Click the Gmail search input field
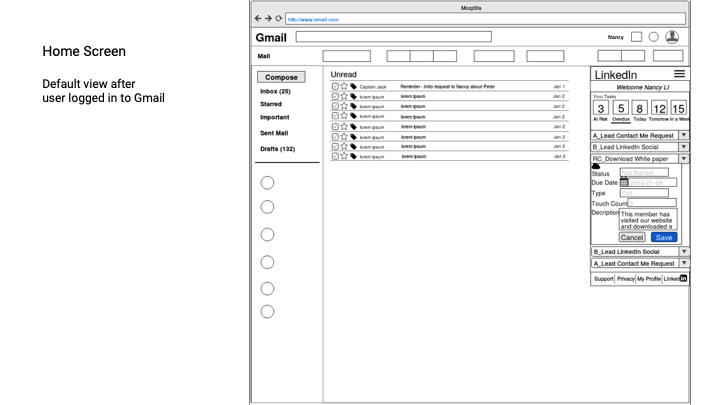The height and width of the screenshot is (405, 720). [393, 37]
